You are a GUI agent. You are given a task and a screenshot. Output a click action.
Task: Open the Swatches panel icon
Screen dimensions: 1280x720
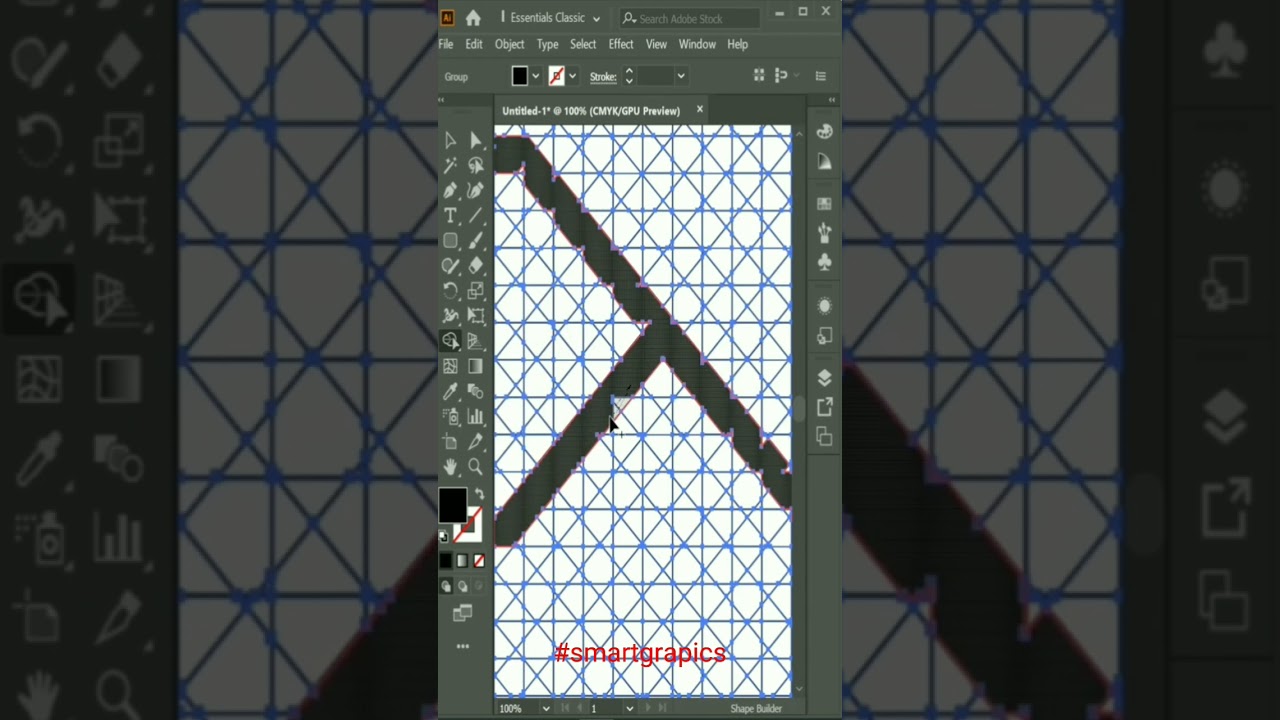click(x=824, y=203)
